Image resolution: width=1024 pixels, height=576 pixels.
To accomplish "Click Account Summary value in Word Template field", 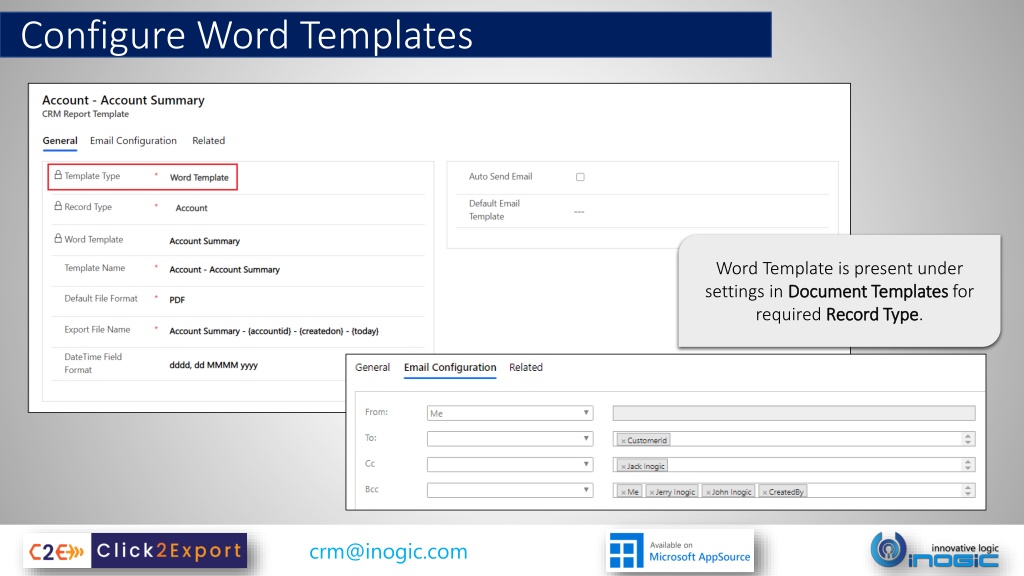I will point(204,240).
